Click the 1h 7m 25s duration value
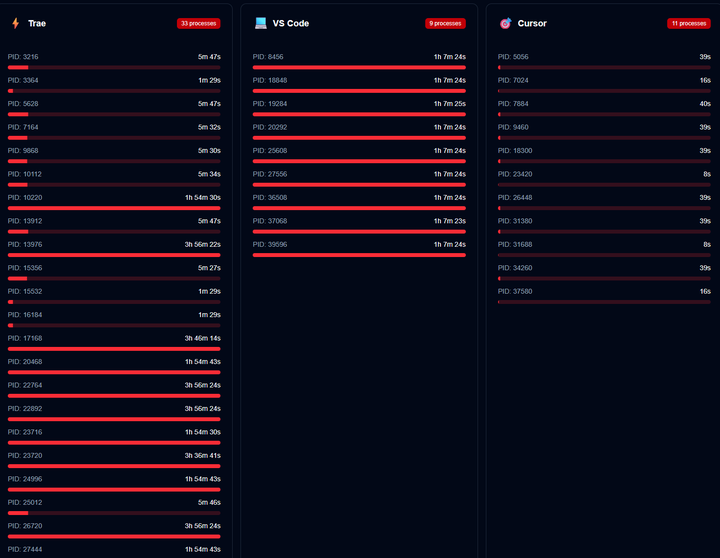The width and height of the screenshot is (720, 558). click(x=450, y=104)
